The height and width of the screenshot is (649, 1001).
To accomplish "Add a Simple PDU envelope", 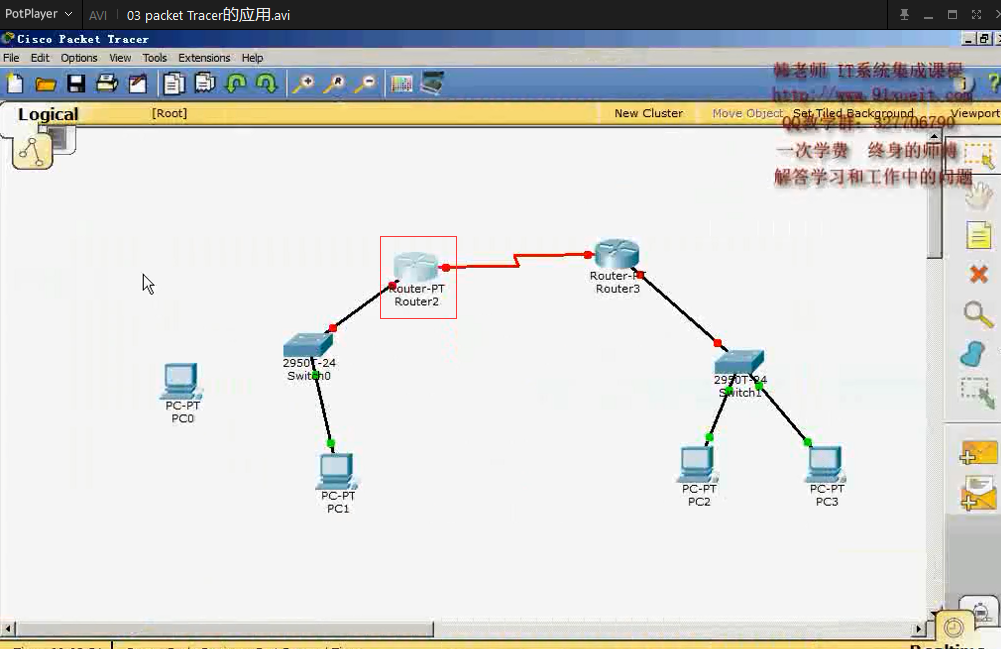I will coord(979,452).
